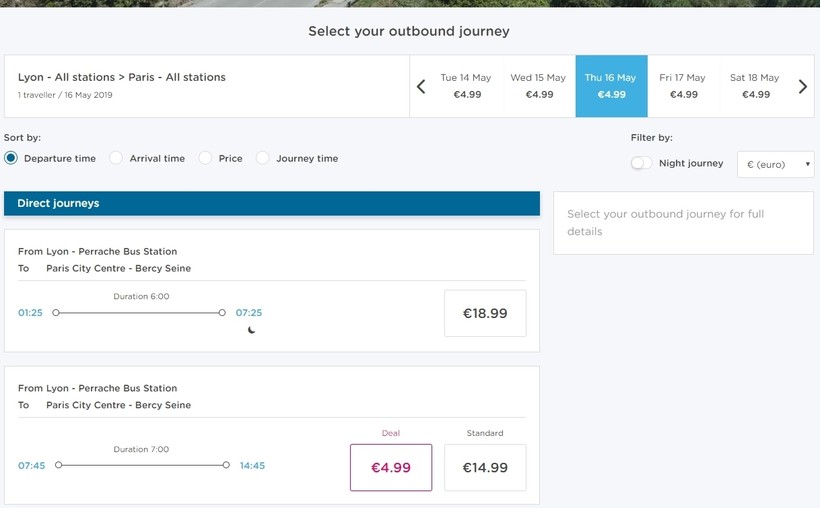Select the €18.99 fare button
820x508 pixels.
(485, 313)
